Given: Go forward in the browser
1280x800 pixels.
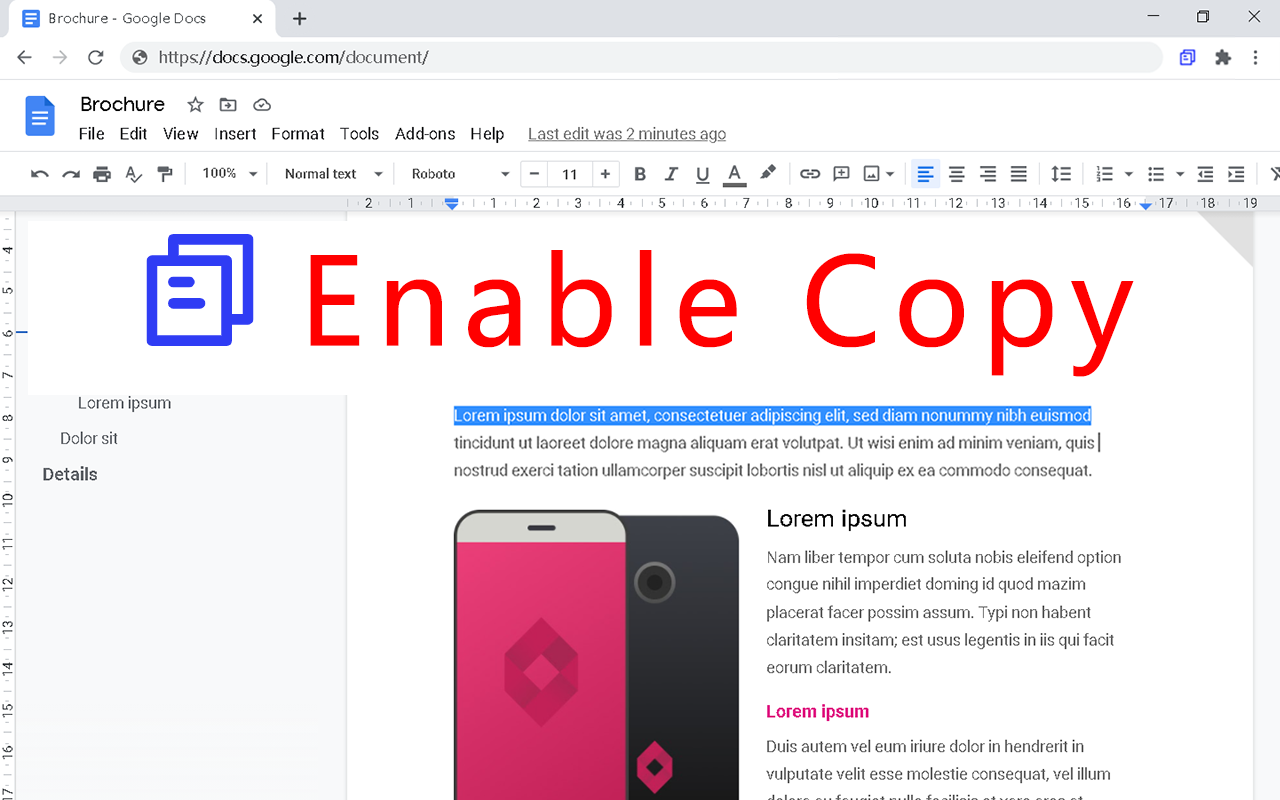Looking at the screenshot, I should point(60,58).
